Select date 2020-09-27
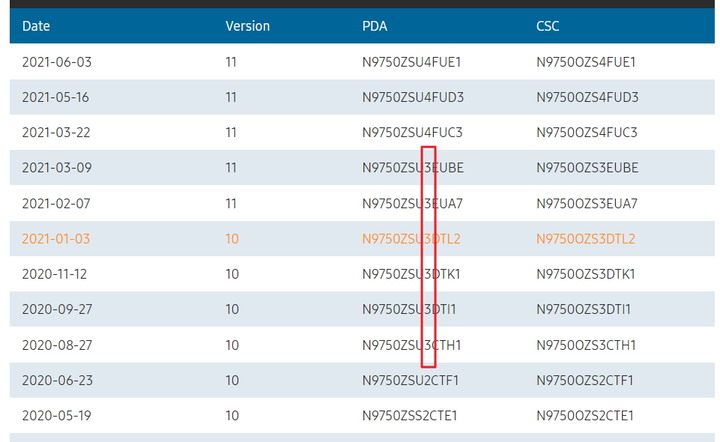720x442 pixels. 57,309
